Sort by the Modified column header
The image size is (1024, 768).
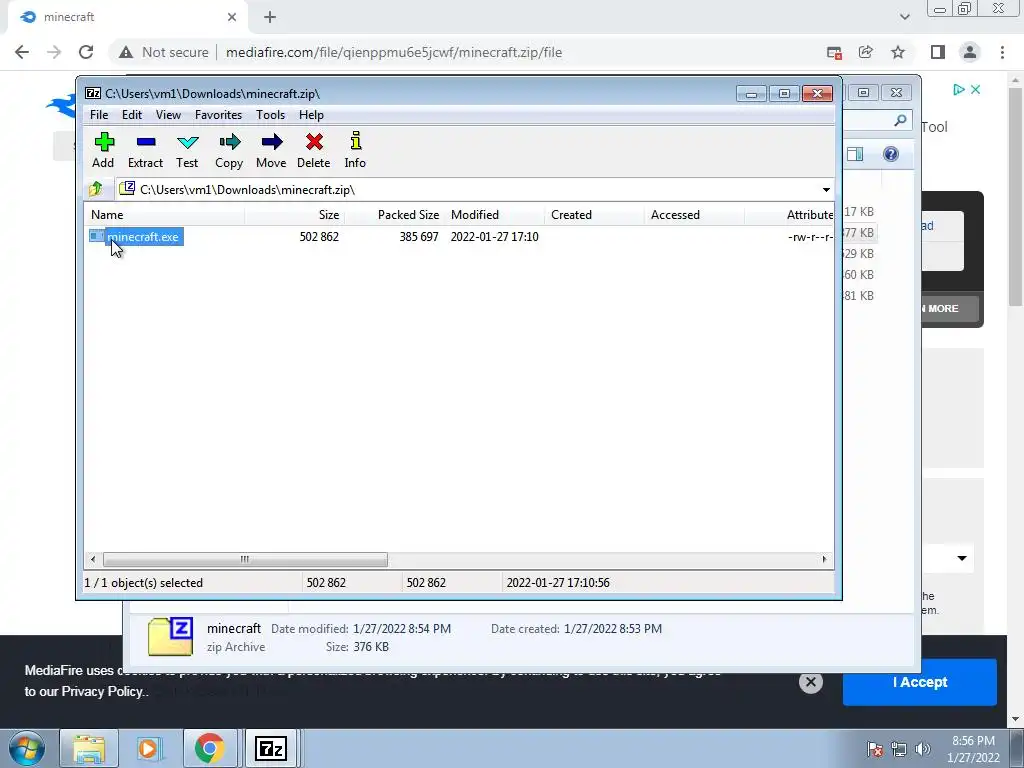click(x=494, y=215)
